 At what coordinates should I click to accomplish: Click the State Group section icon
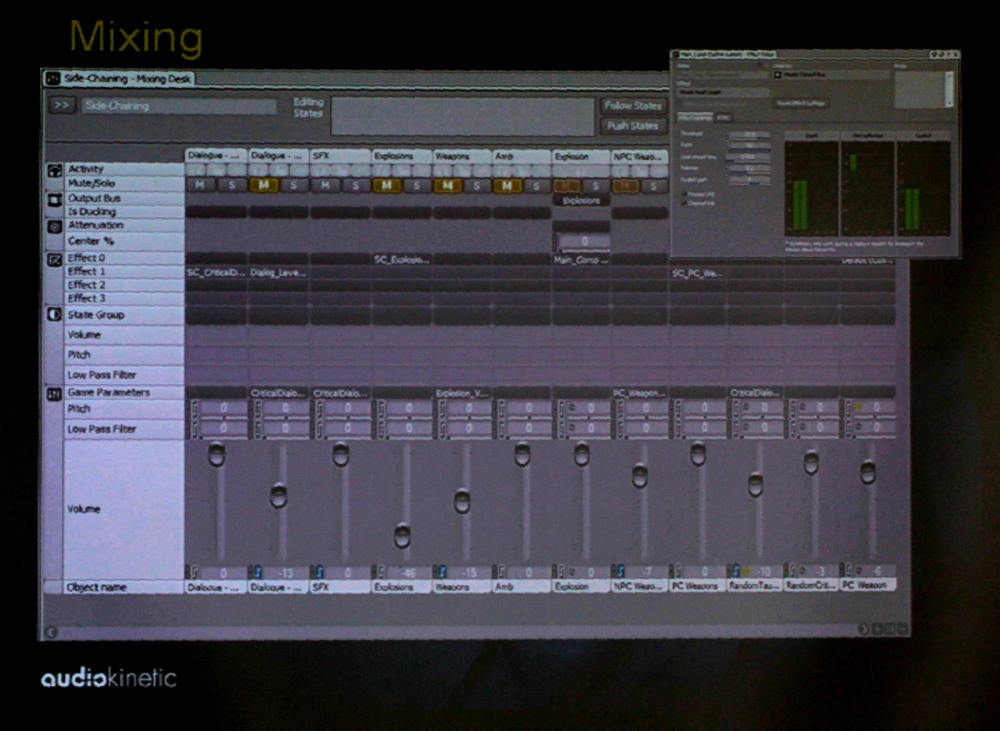coord(53,316)
